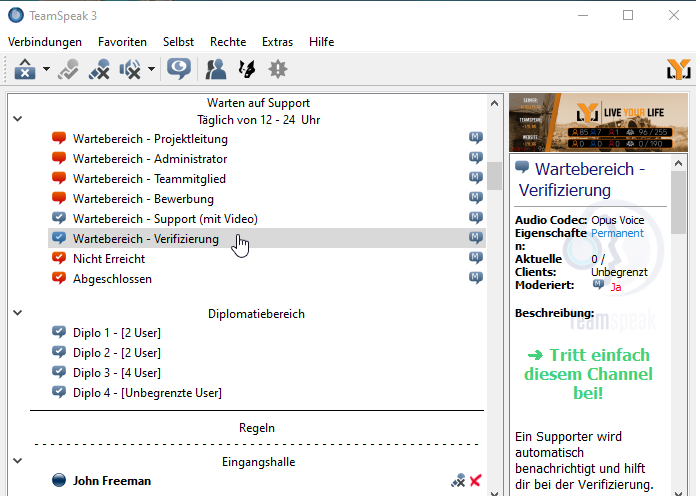Click the red channel icon of Administrator
Viewport: 696px width, 496px height.
tap(59, 158)
